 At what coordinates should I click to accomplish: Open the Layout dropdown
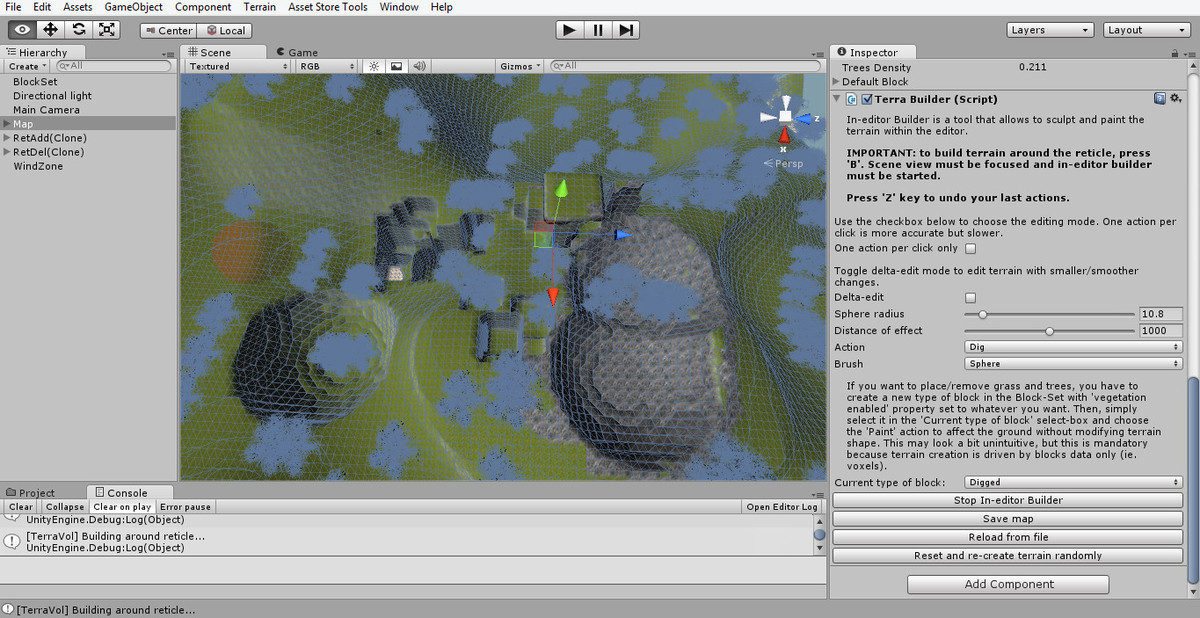click(x=1146, y=30)
